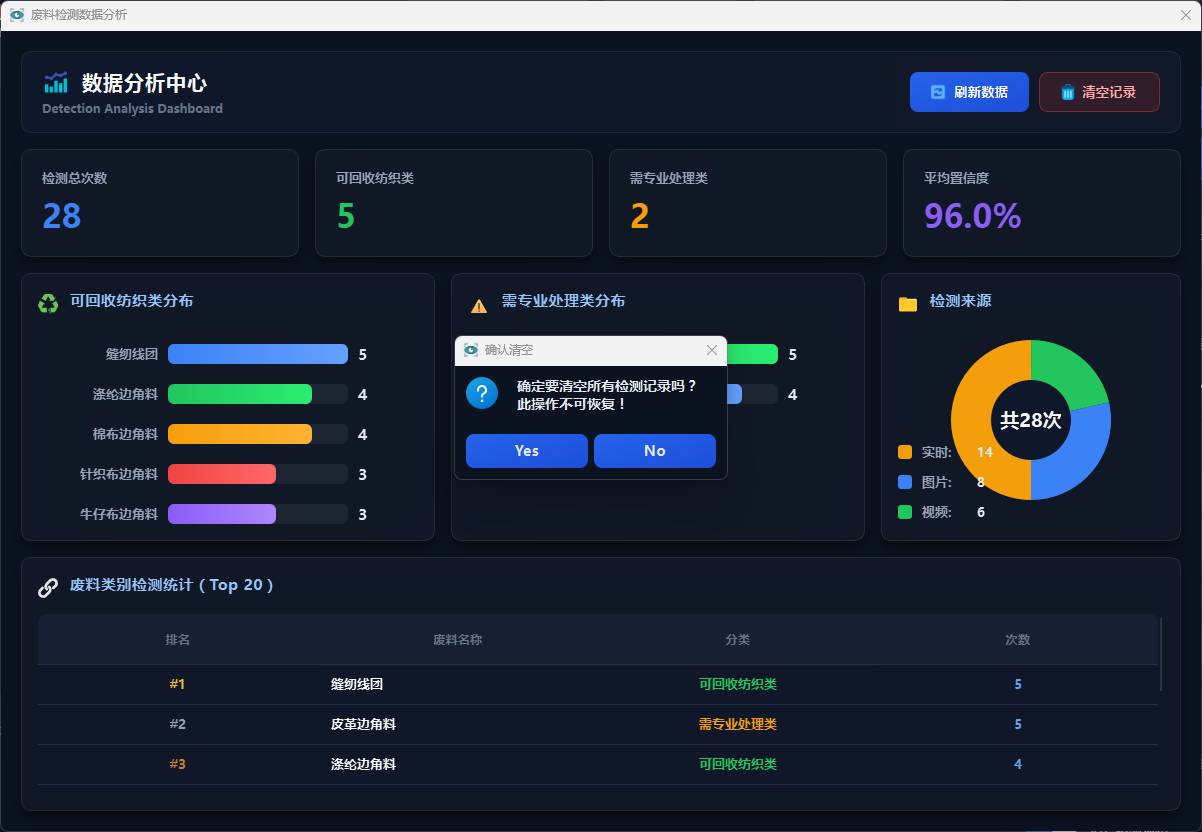Click the blue question mark dialog icon
The width and height of the screenshot is (1202, 832).
(482, 393)
